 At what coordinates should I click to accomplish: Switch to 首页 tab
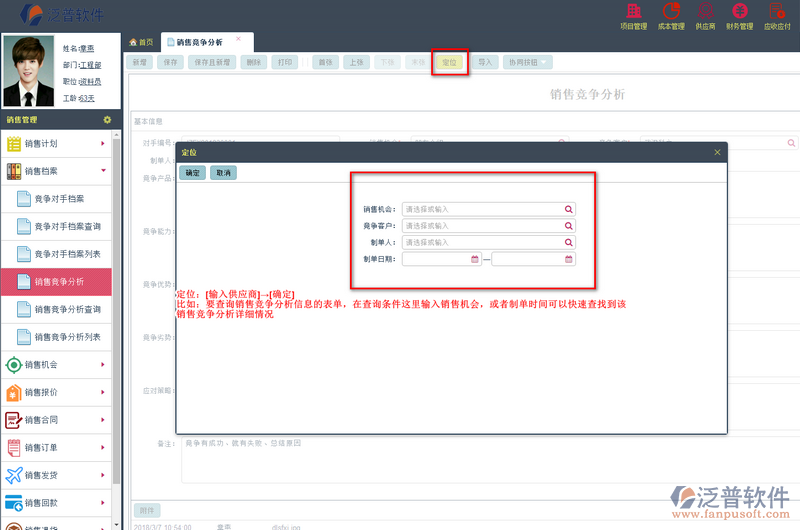point(141,42)
